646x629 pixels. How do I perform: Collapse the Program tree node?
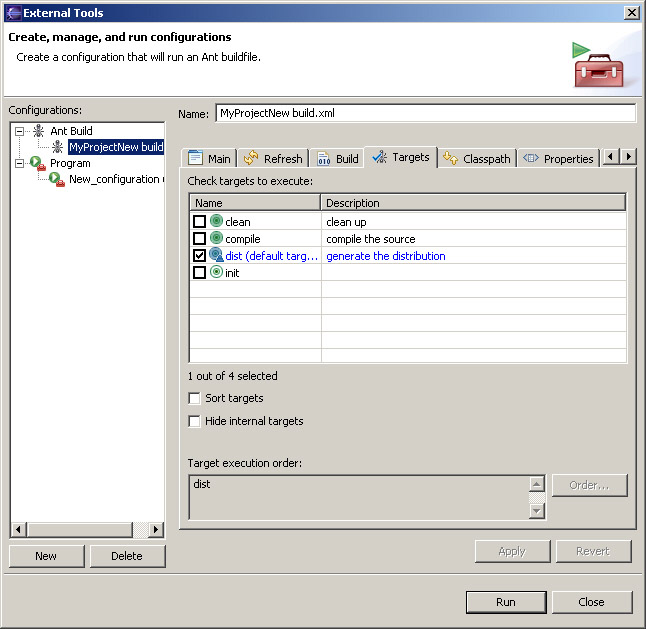coord(19,163)
